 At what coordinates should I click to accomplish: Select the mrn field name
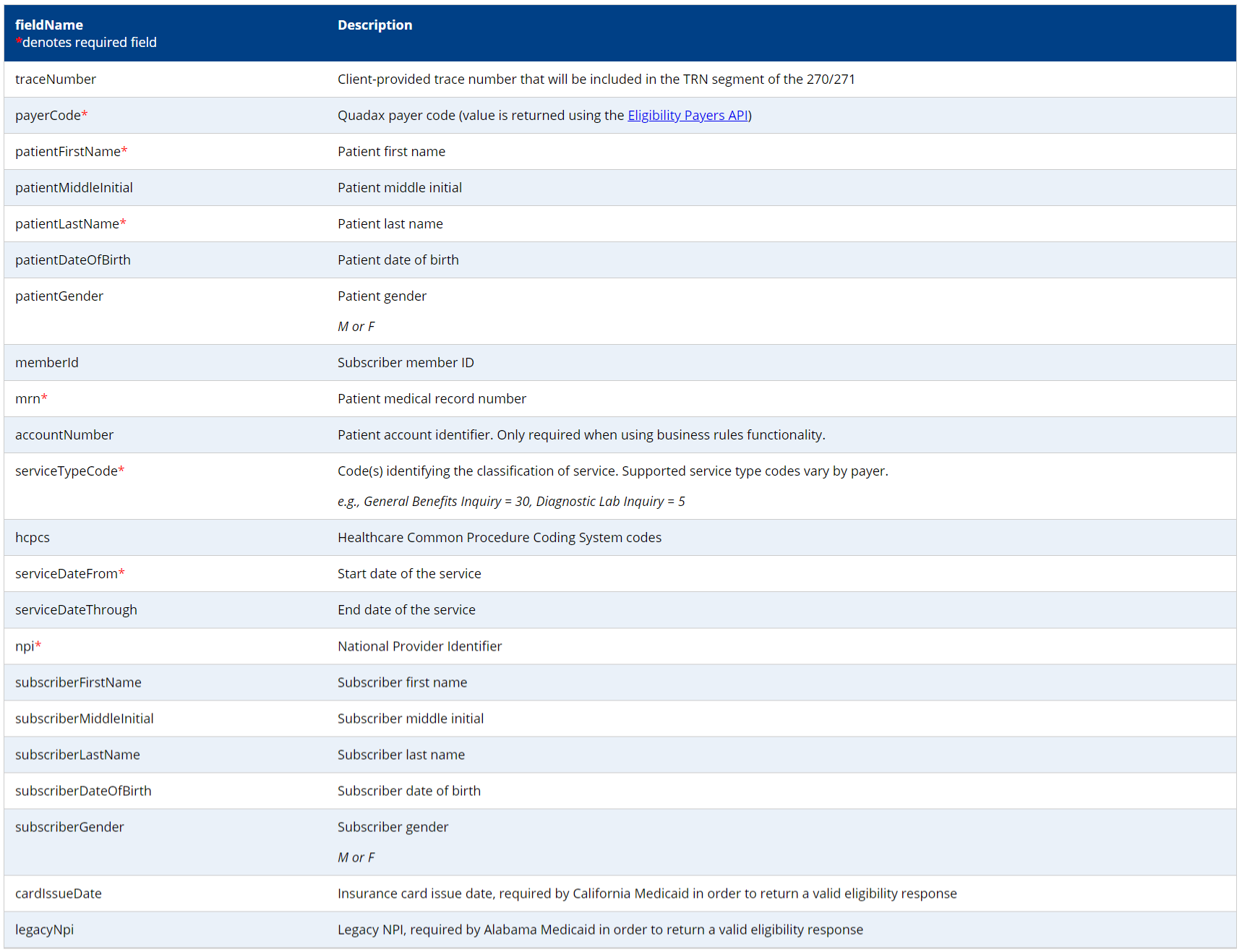coord(28,399)
